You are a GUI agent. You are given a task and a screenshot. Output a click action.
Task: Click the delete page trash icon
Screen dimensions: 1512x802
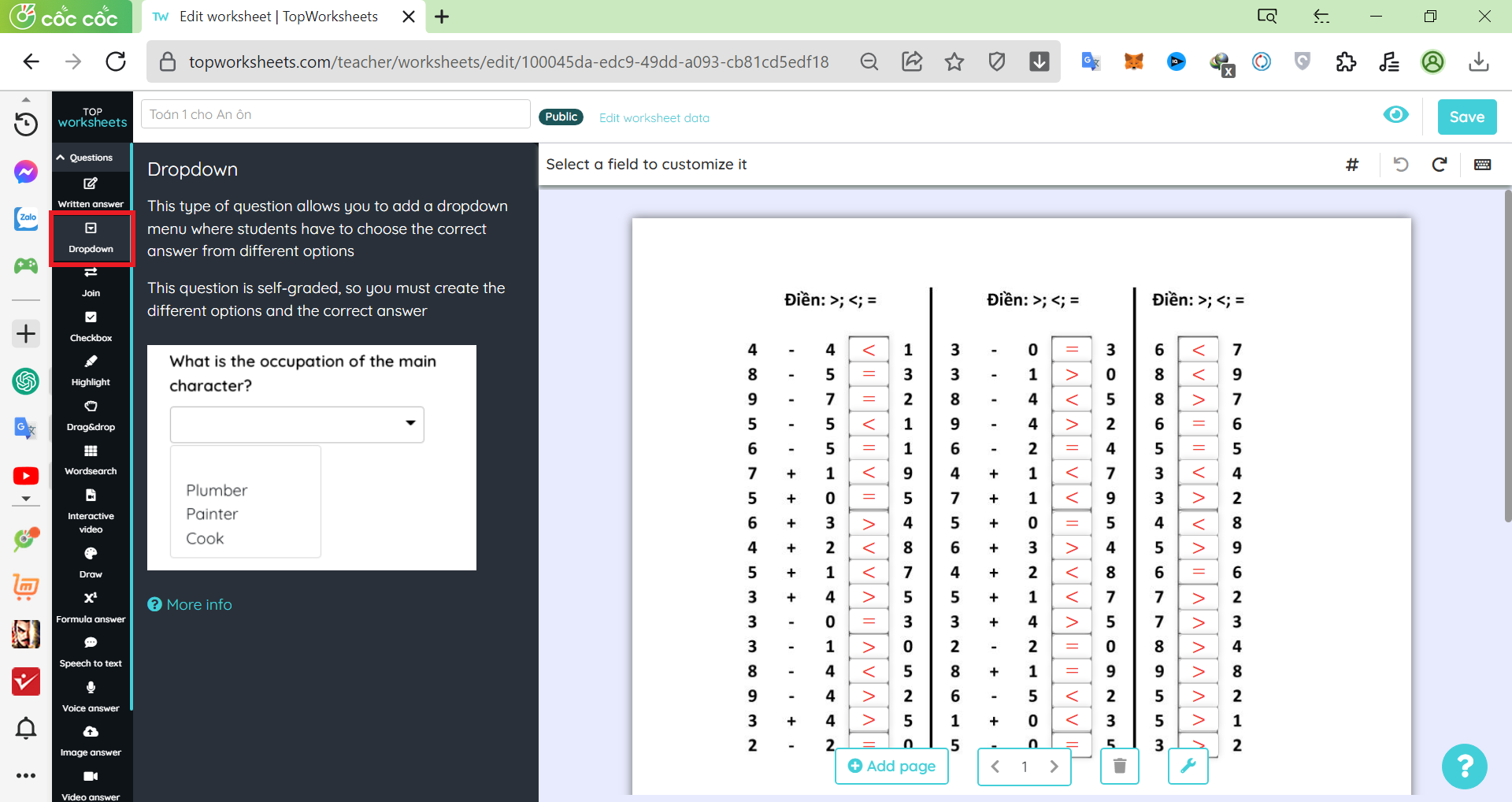[1119, 766]
